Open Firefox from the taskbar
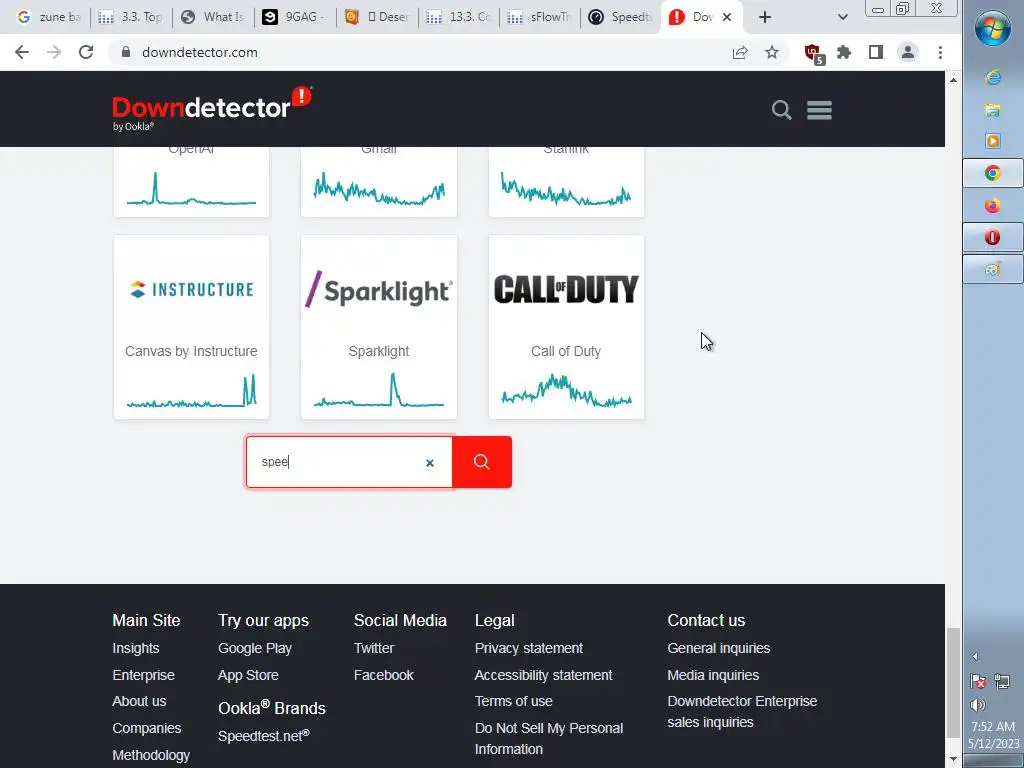Screen dimensions: 1024x768 pos(993,206)
